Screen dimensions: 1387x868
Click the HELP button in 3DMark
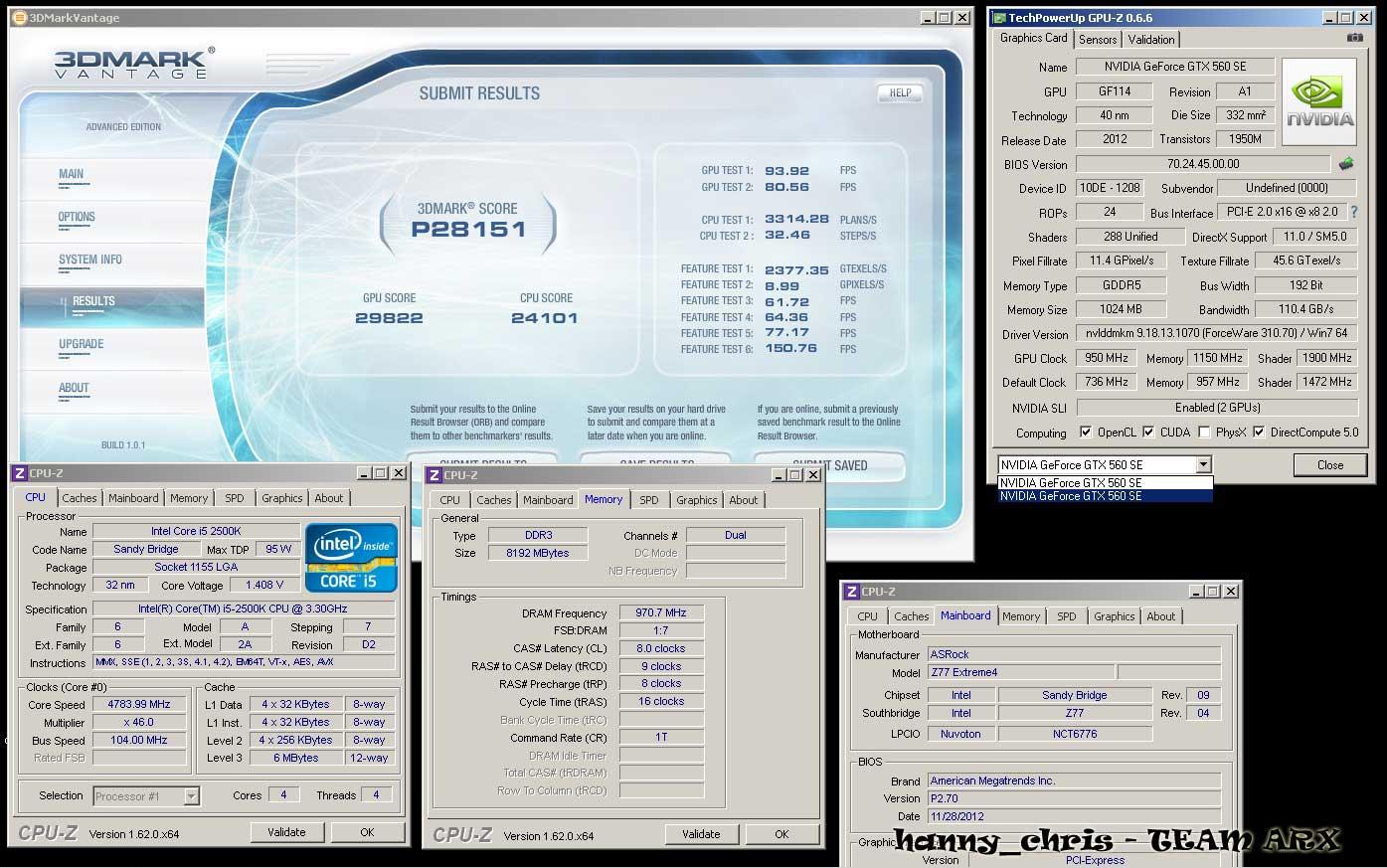tap(901, 92)
